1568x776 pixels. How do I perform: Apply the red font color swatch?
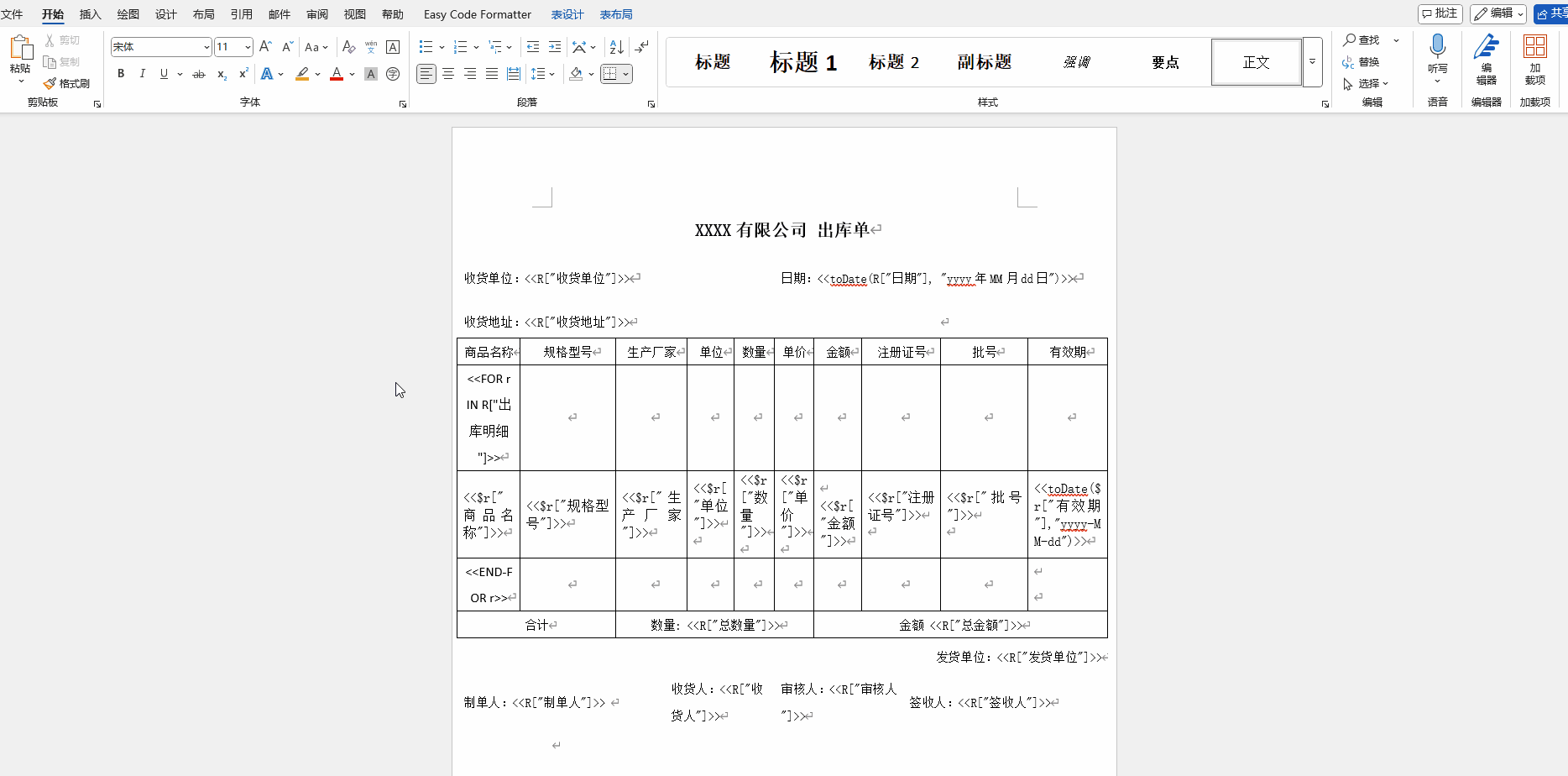337,74
